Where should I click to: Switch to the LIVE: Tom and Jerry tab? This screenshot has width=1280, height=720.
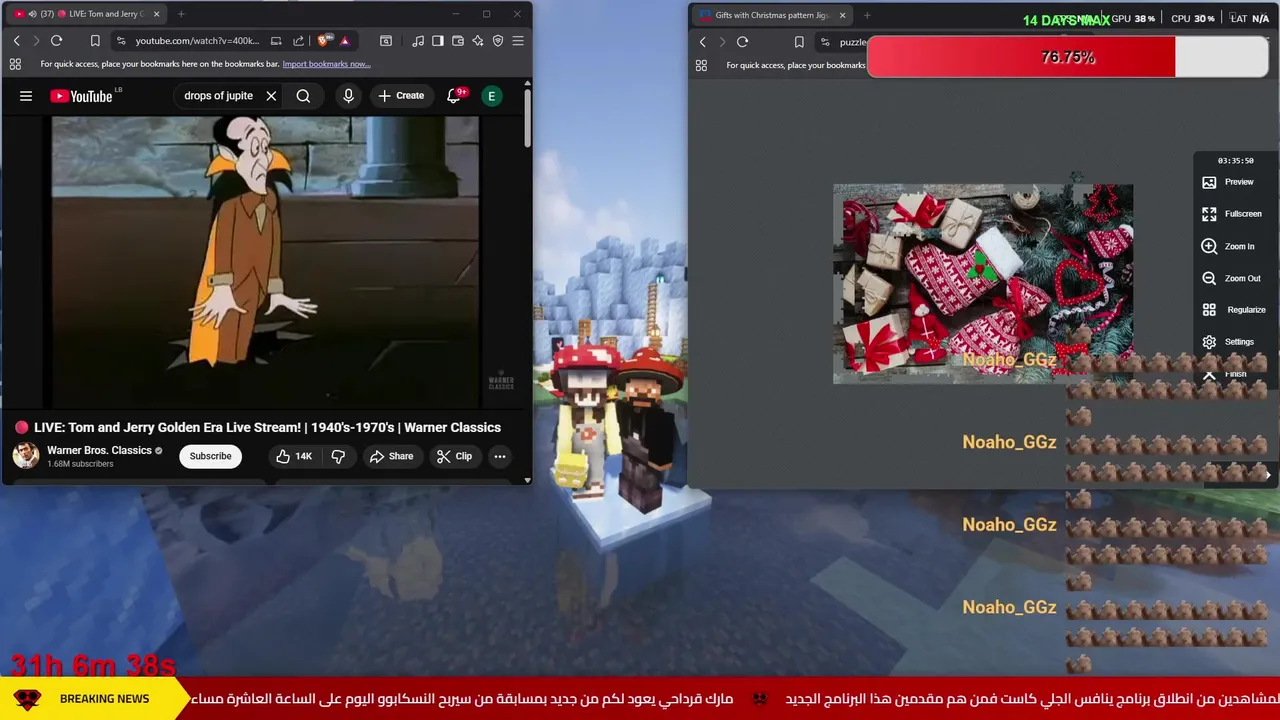pyautogui.click(x=87, y=14)
